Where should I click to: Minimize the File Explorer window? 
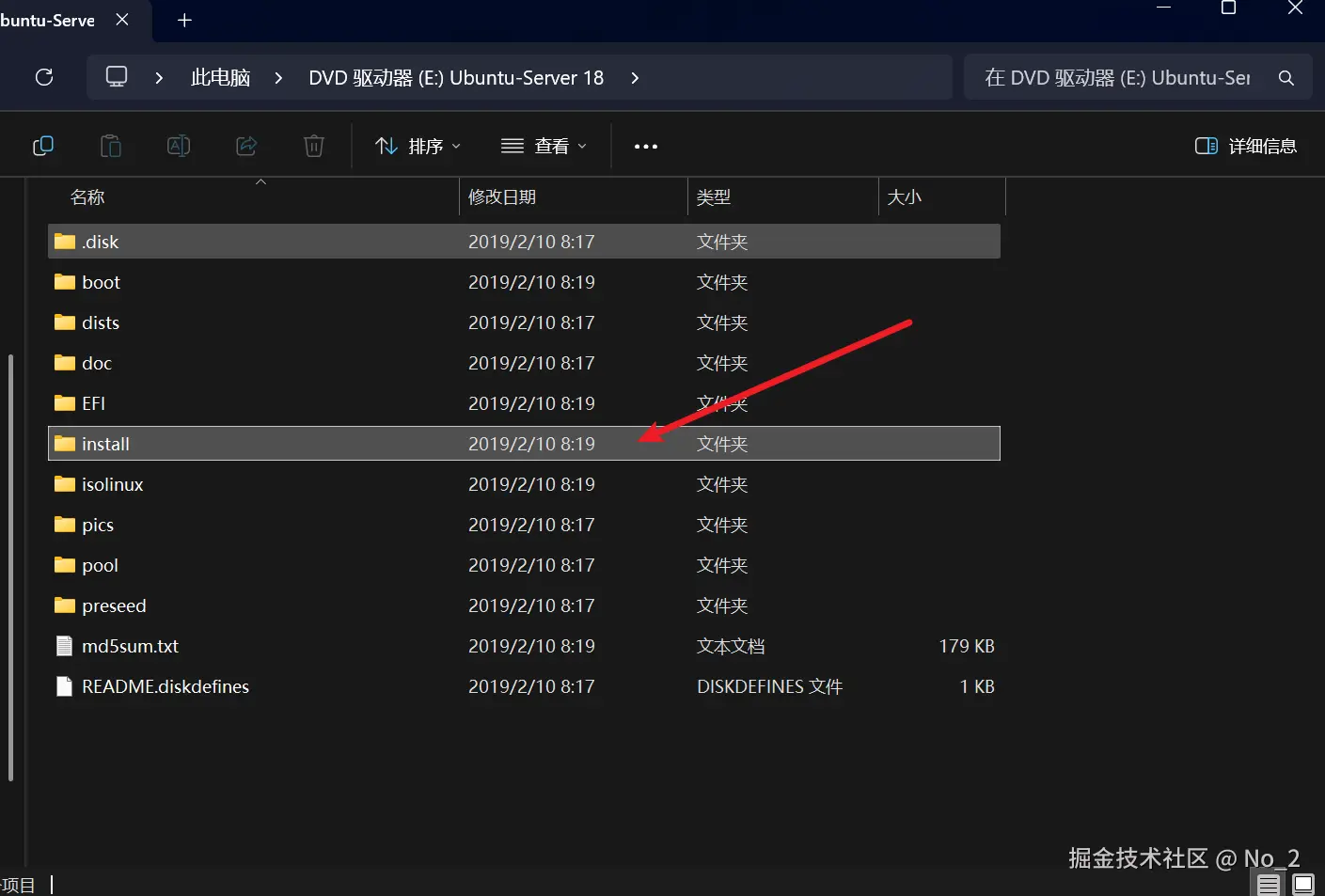(1163, 8)
